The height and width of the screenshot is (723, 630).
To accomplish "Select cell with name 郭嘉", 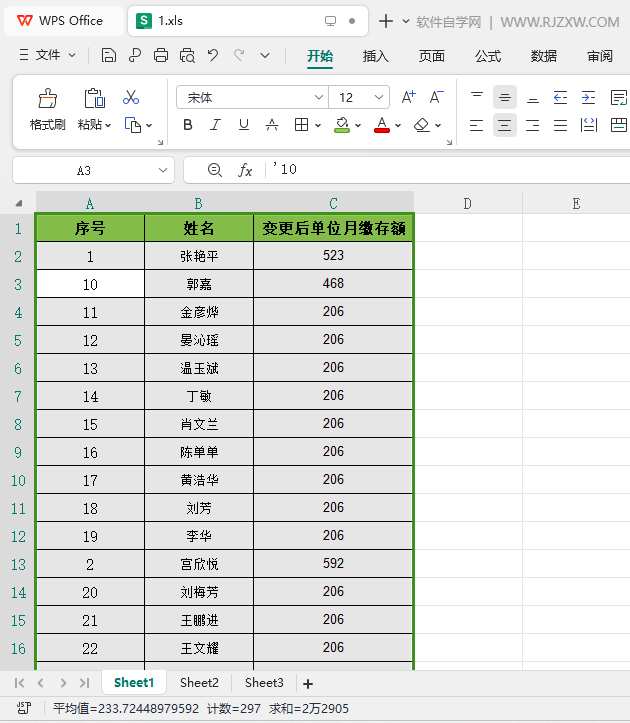I will [x=199, y=284].
